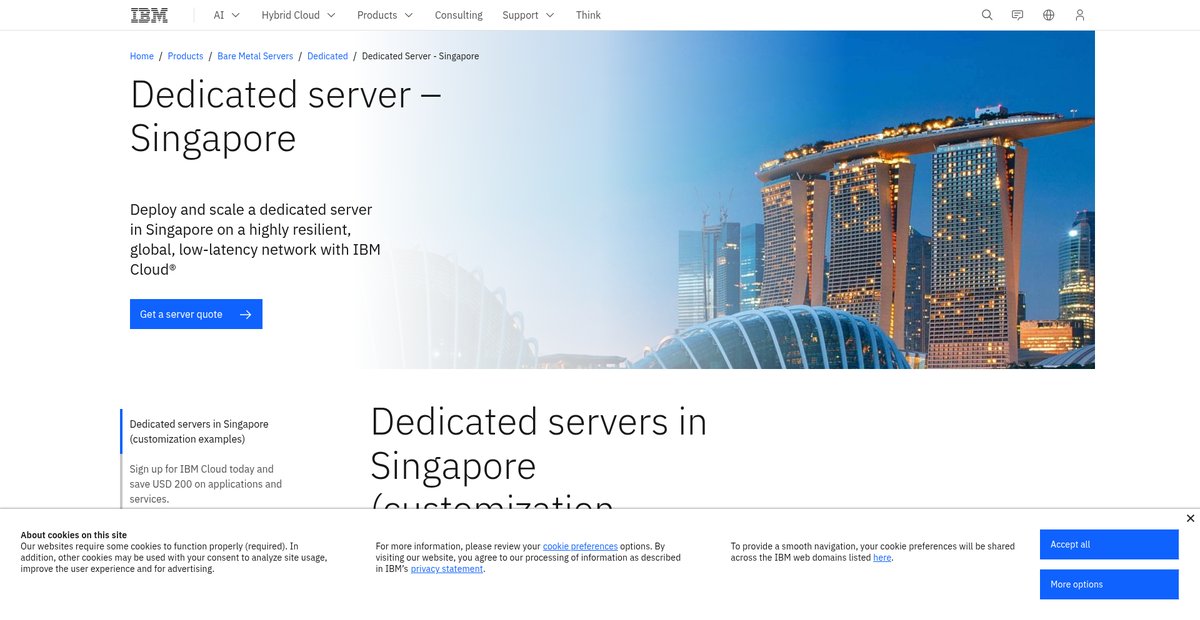Expand the Products menu
This screenshot has width=1200, height=620.
click(x=386, y=15)
